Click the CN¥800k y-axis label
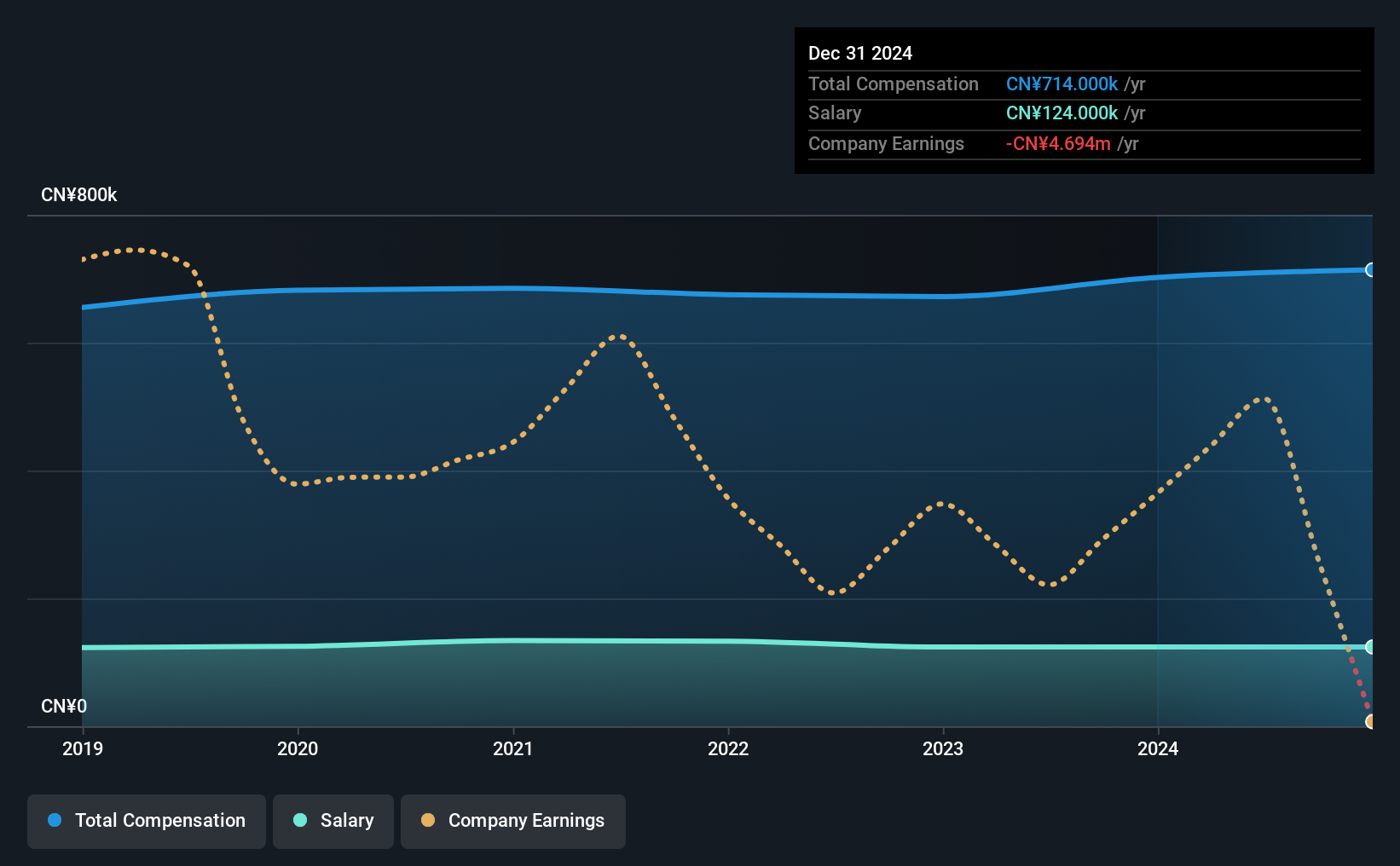 point(79,195)
